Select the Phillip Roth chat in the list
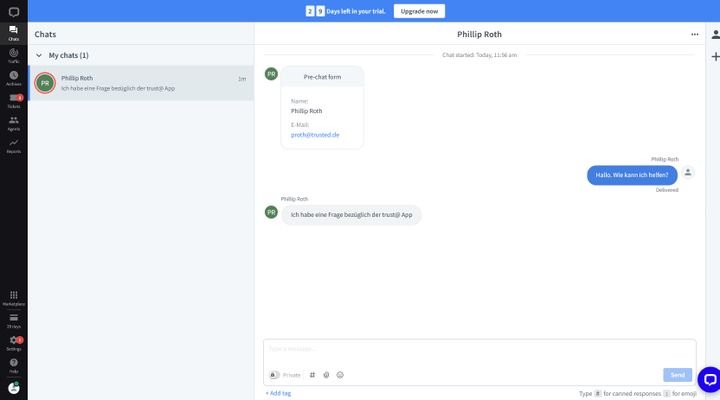The width and height of the screenshot is (720, 400). tap(141, 83)
